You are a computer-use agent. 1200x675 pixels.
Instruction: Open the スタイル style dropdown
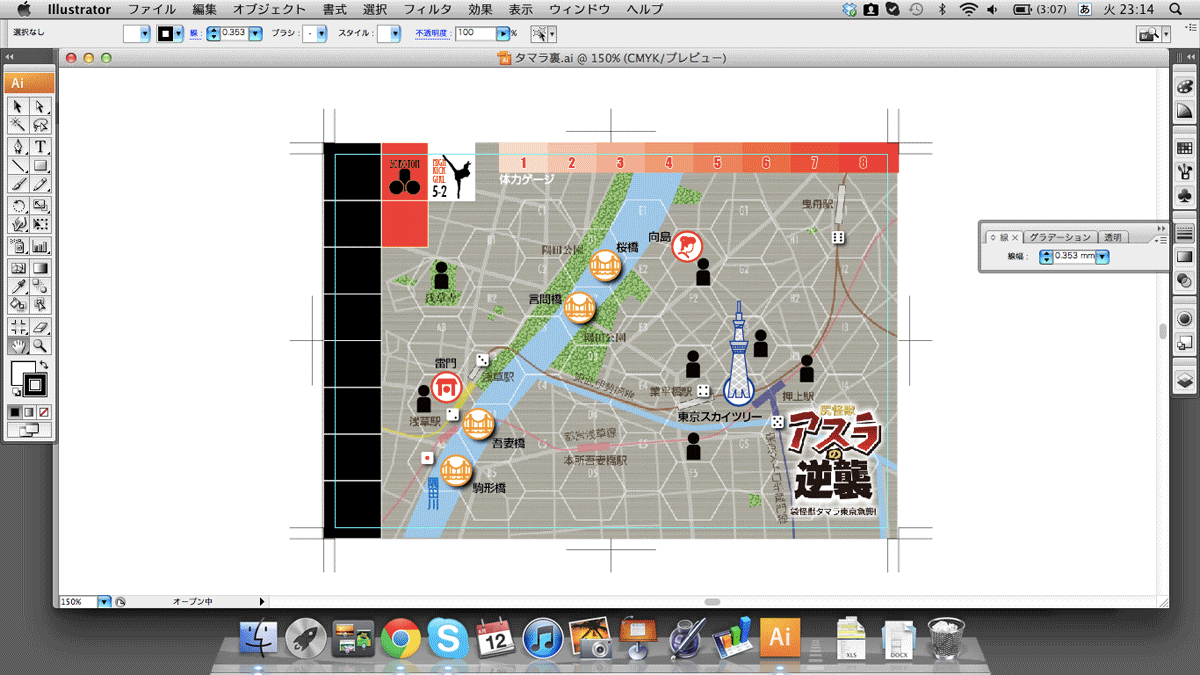[x=396, y=33]
